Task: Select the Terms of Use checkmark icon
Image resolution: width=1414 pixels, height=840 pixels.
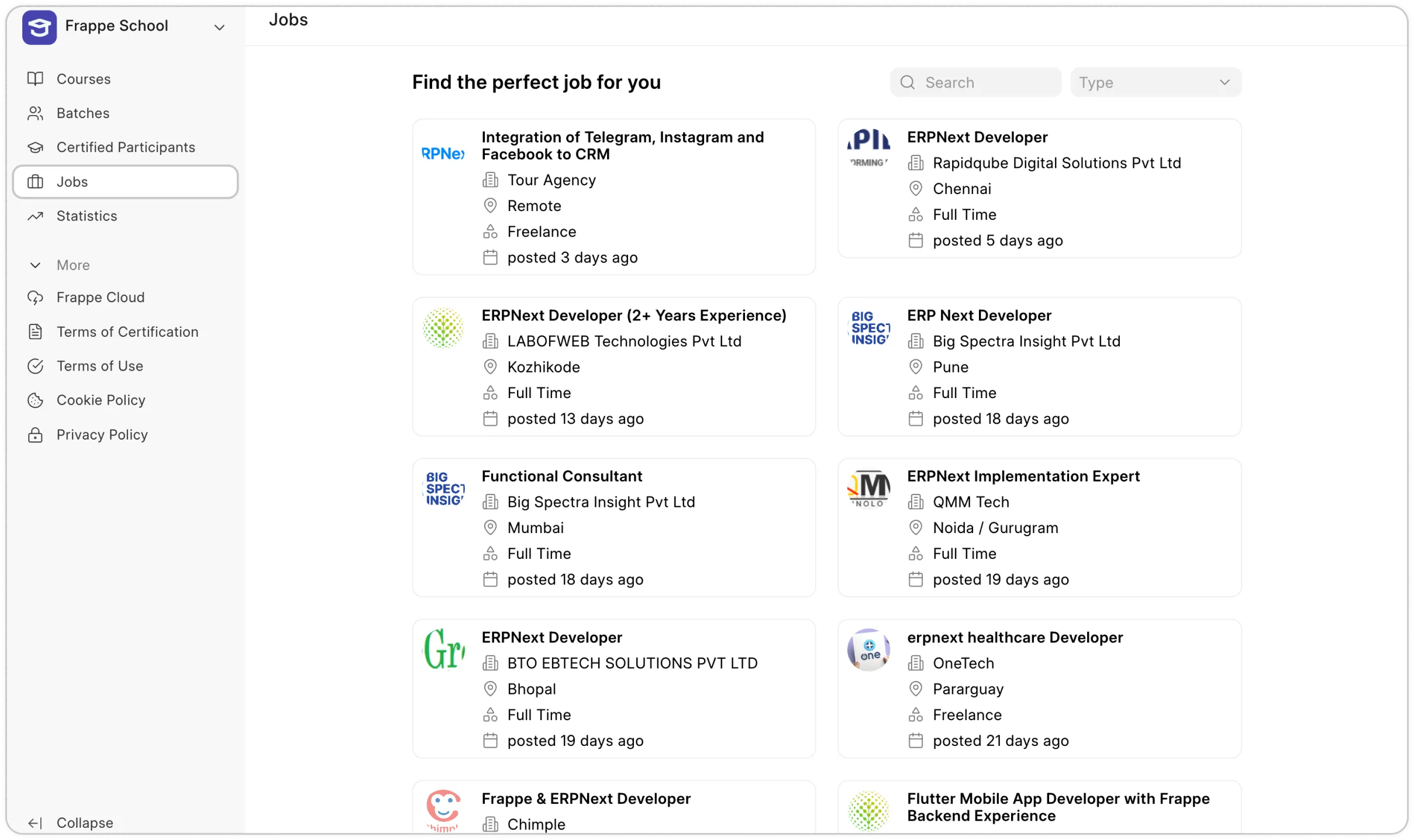Action: [36, 366]
